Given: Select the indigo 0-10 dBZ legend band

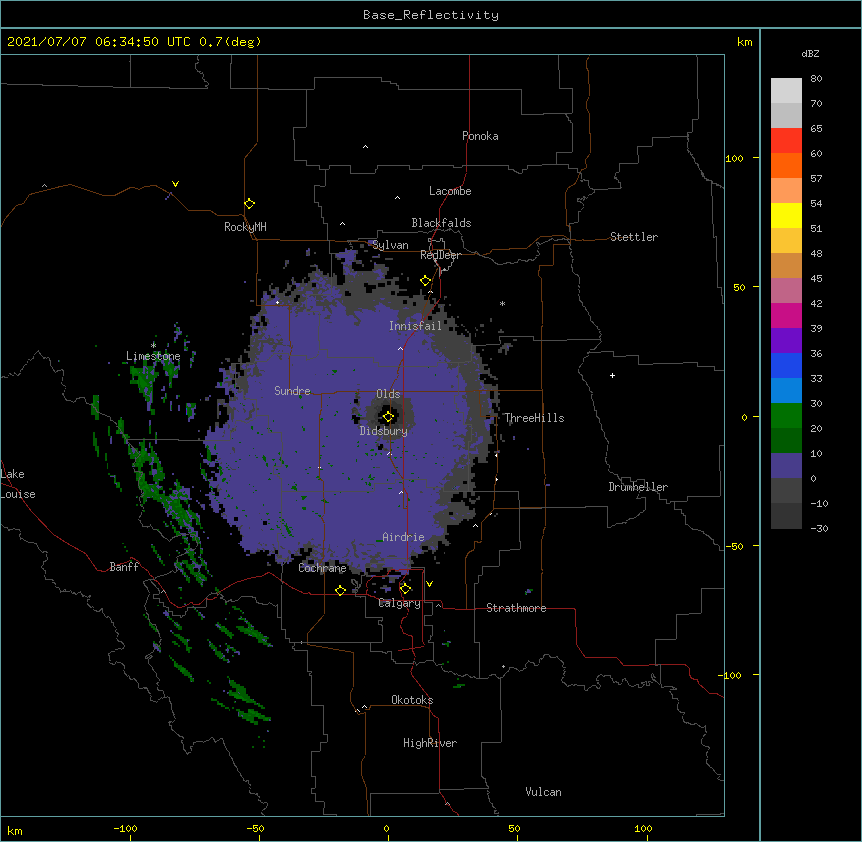Looking at the screenshot, I should point(786,466).
